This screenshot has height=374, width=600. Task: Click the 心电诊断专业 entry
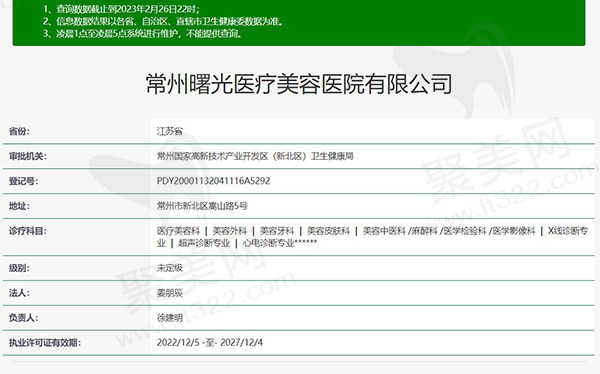click(268, 243)
